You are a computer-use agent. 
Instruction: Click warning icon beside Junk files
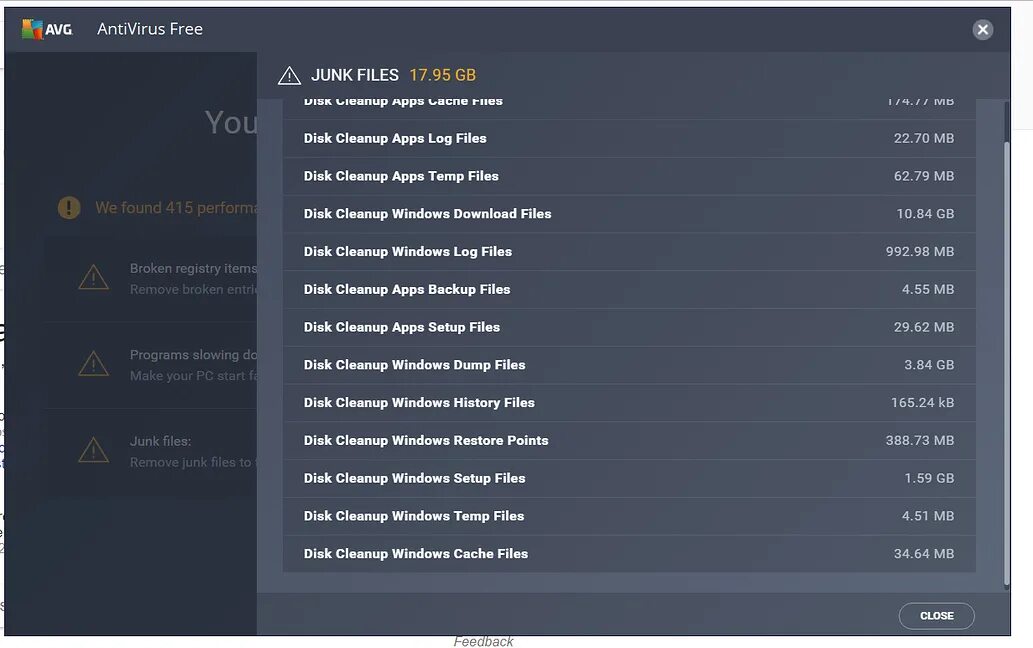pyautogui.click(x=94, y=450)
